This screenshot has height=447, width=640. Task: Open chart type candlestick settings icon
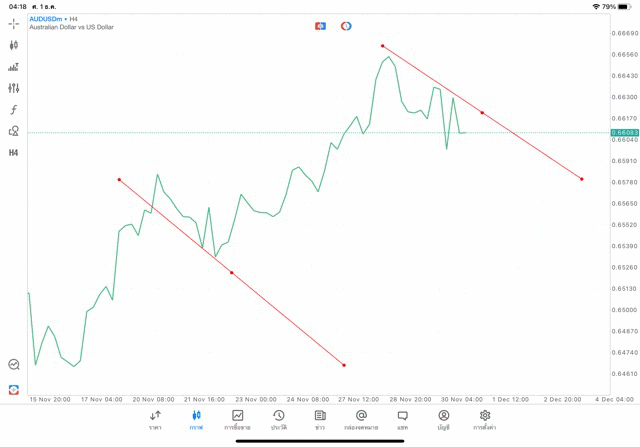(14, 45)
